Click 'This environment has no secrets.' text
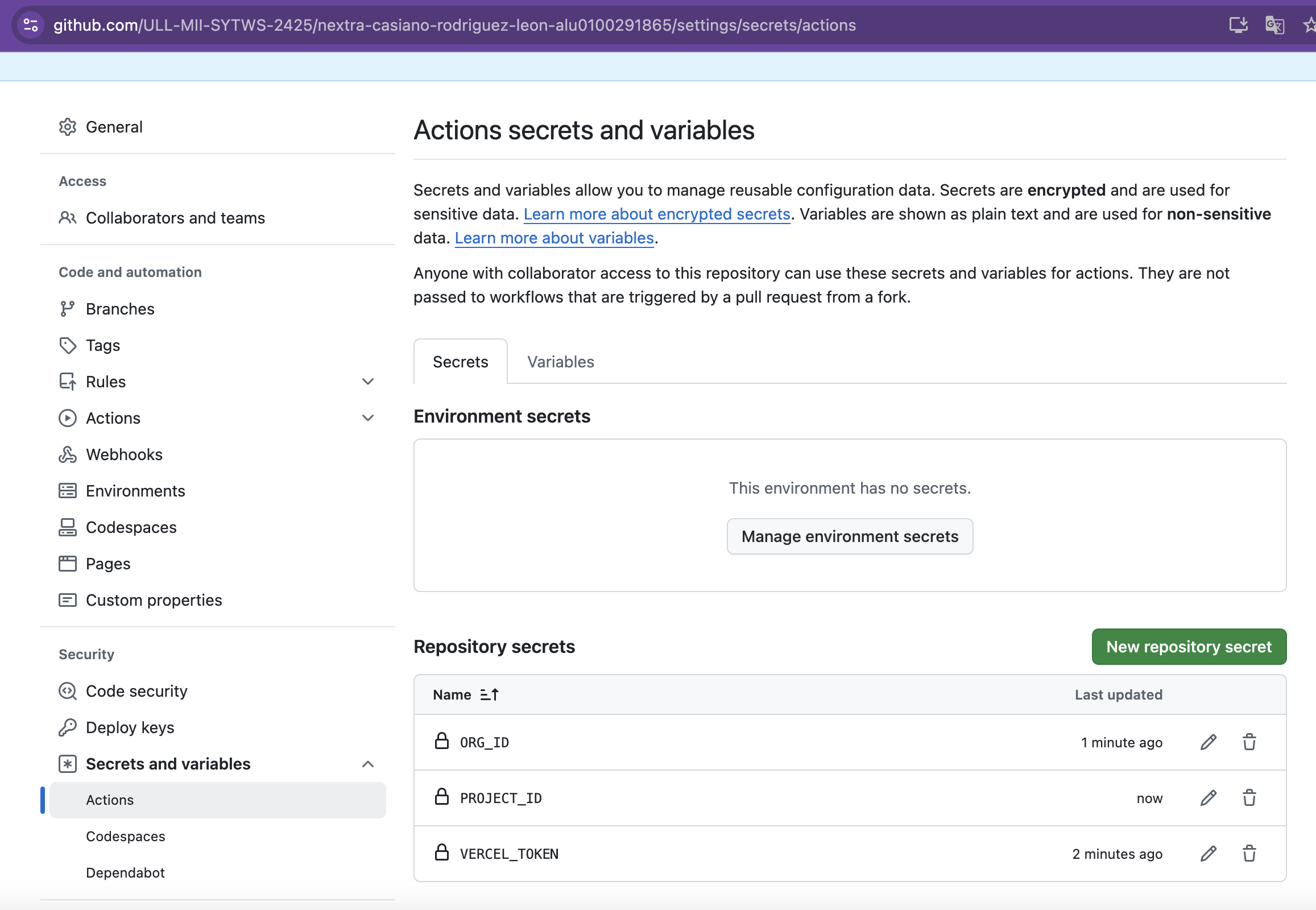This screenshot has width=1316, height=910. (850, 488)
